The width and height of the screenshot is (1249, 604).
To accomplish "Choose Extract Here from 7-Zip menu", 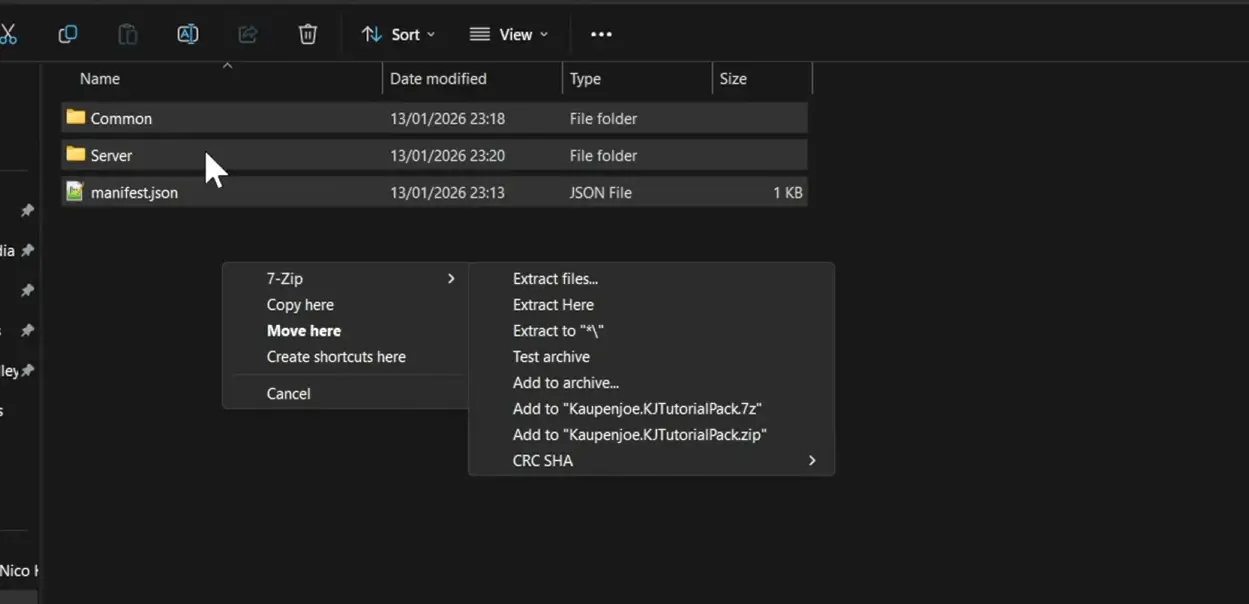I will (553, 305).
